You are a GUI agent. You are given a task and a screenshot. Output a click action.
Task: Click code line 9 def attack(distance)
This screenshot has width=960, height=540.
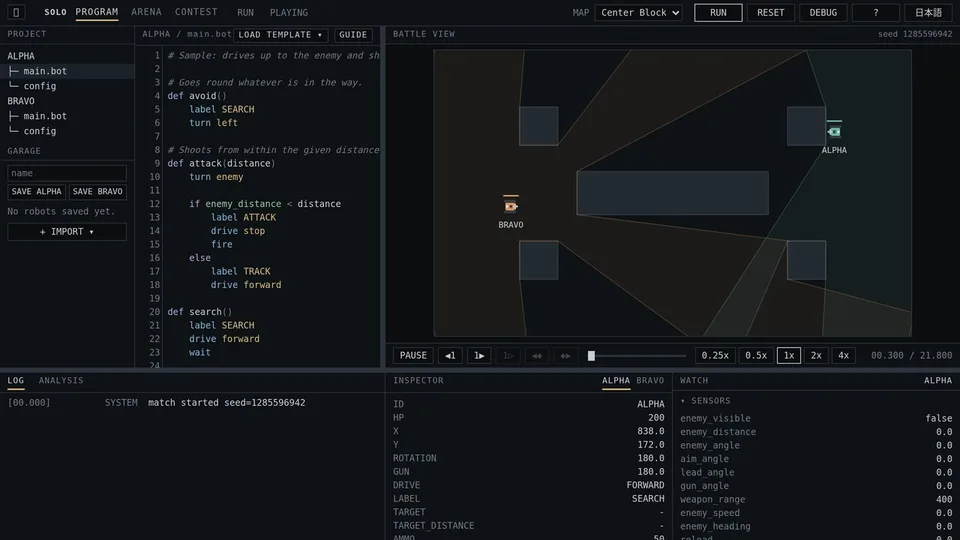coord(221,163)
